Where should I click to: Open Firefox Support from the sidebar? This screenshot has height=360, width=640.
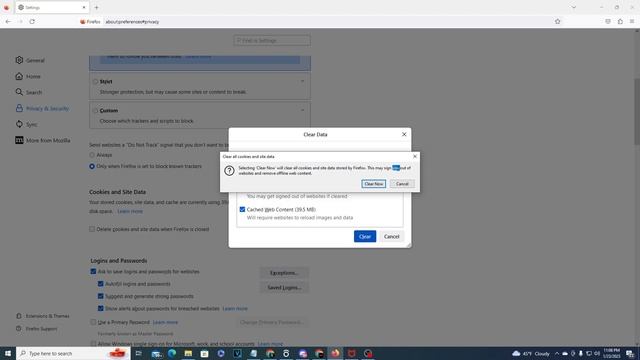pos(37,329)
